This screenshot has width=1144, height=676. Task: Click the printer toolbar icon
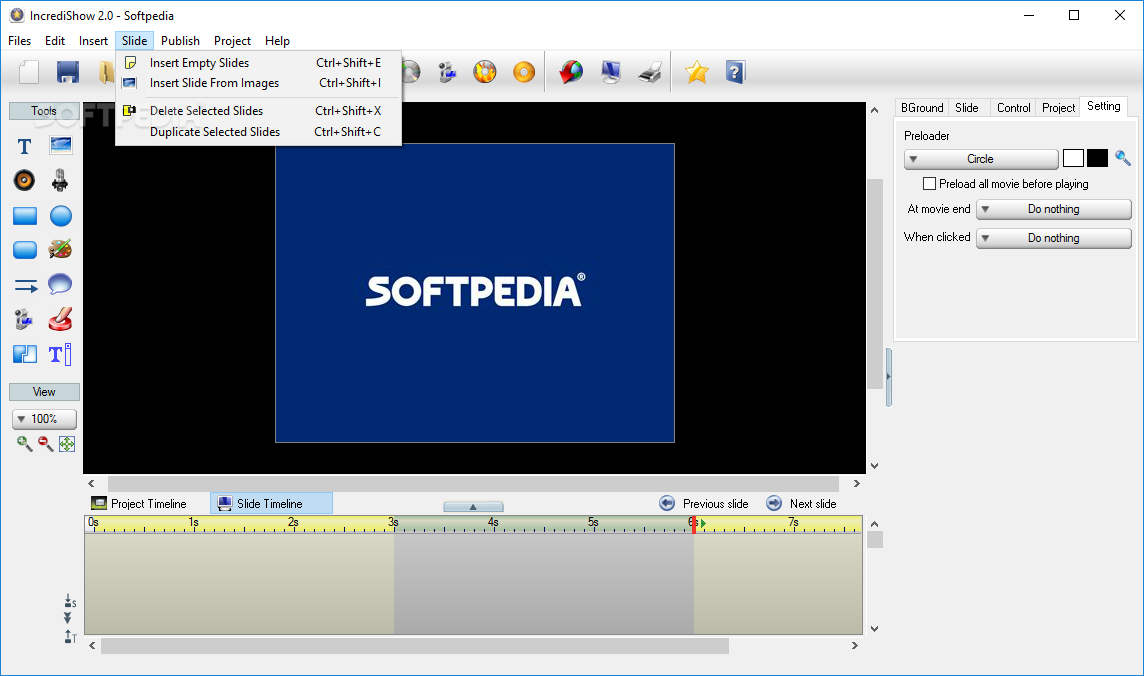tap(649, 72)
